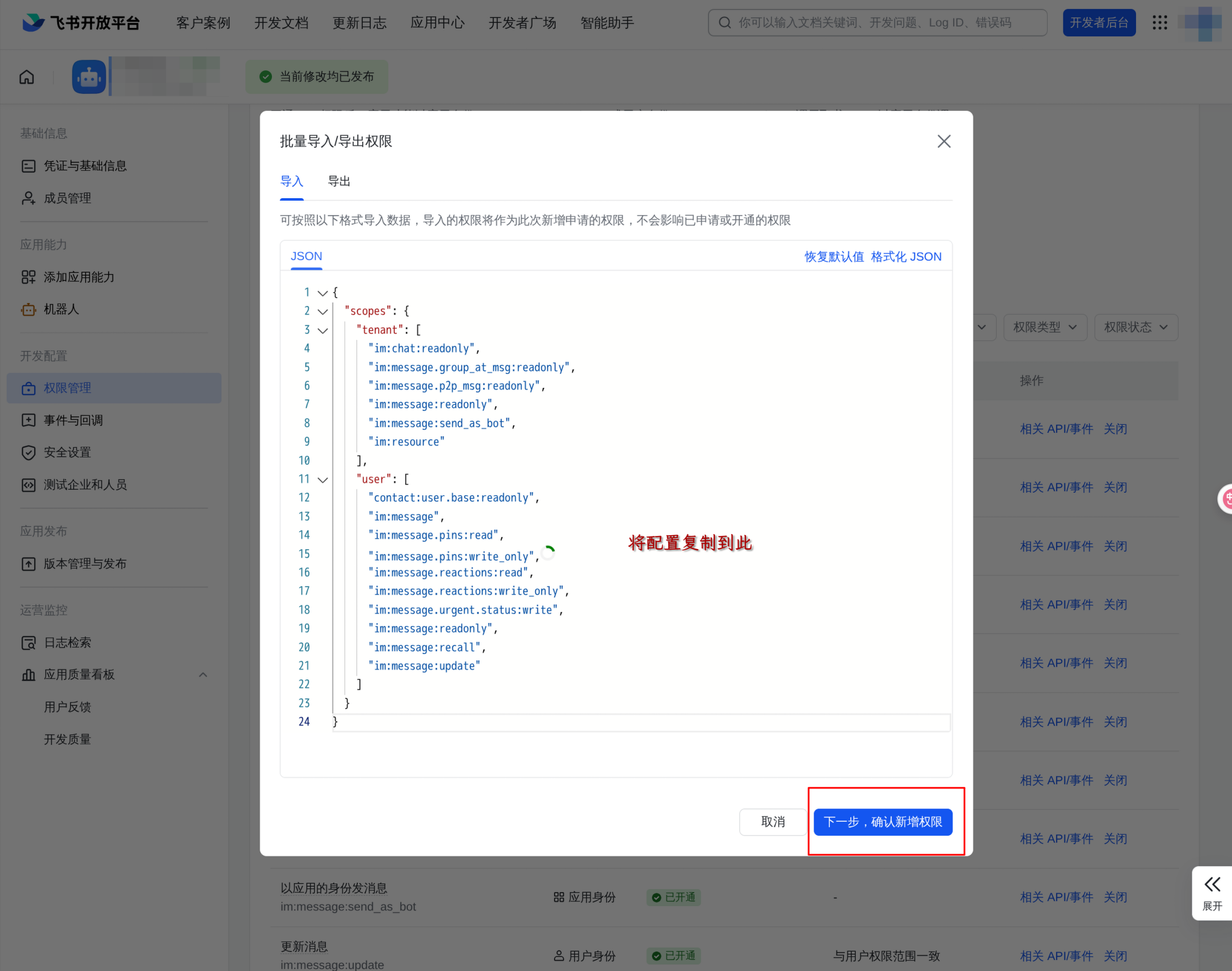
Task: Click the pink floating widget at right edge
Action: point(1225,499)
